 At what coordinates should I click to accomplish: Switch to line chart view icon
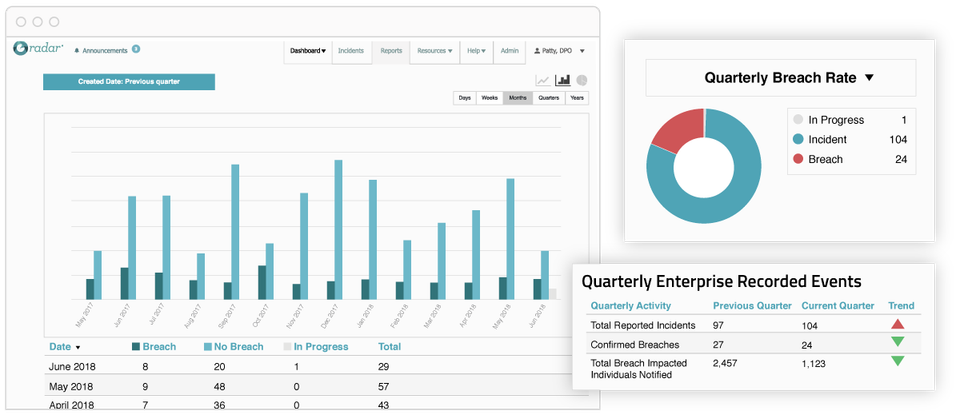coord(542,80)
